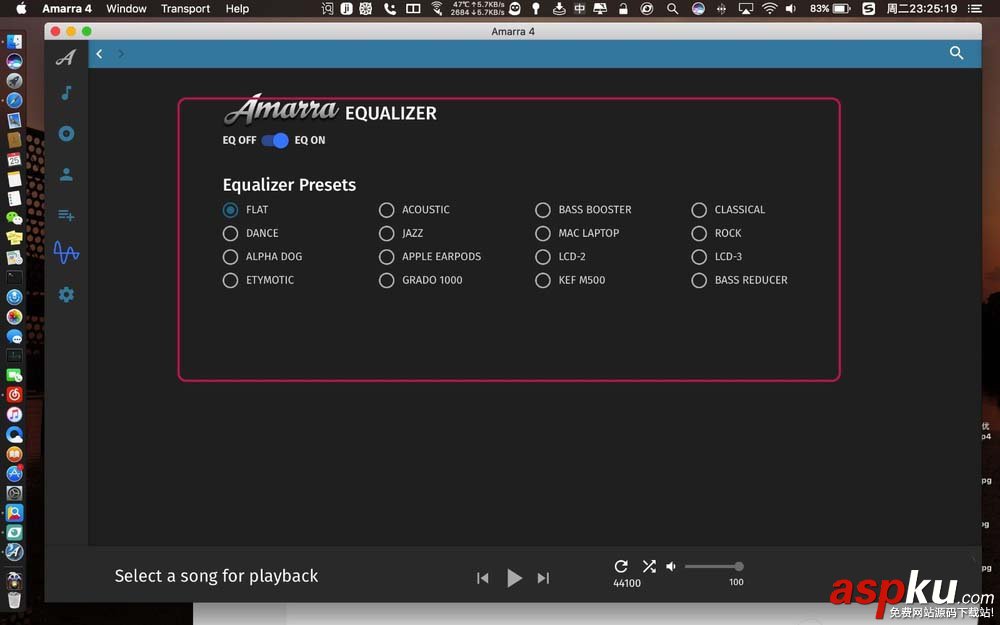
Task: Select the Albums disc icon in sidebar
Action: coord(66,133)
